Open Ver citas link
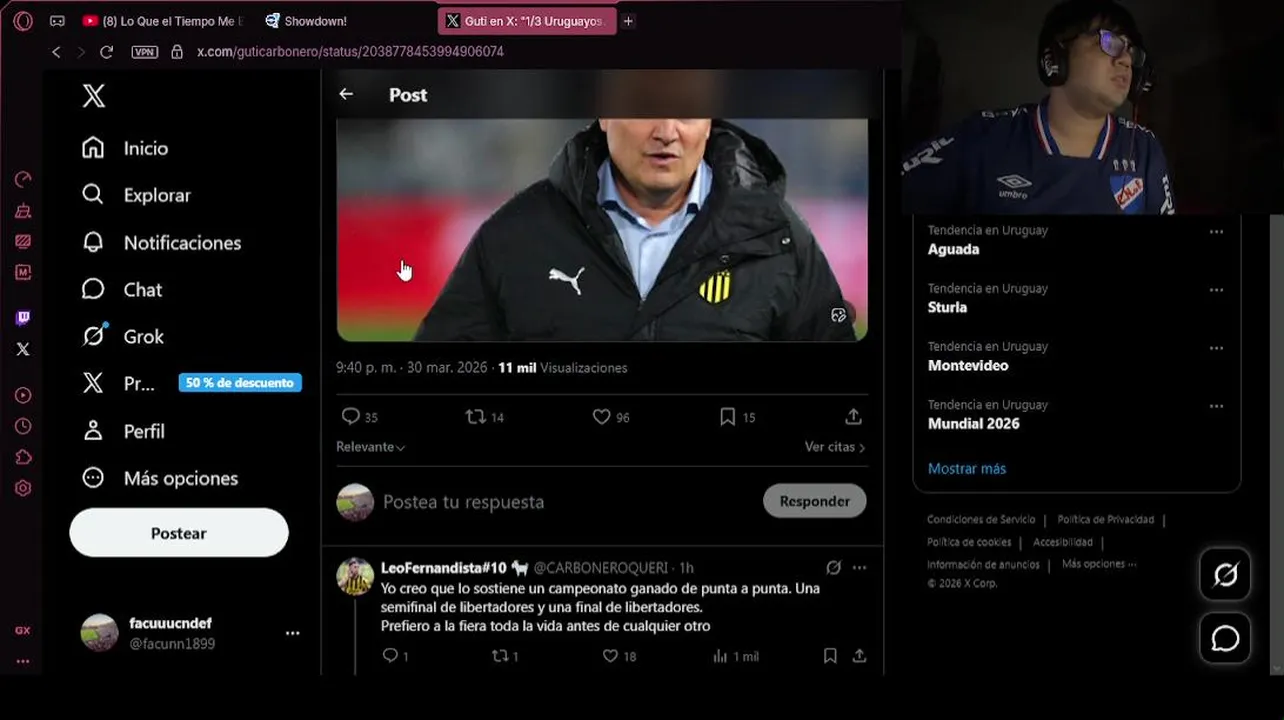The image size is (1284, 720). (x=835, y=447)
